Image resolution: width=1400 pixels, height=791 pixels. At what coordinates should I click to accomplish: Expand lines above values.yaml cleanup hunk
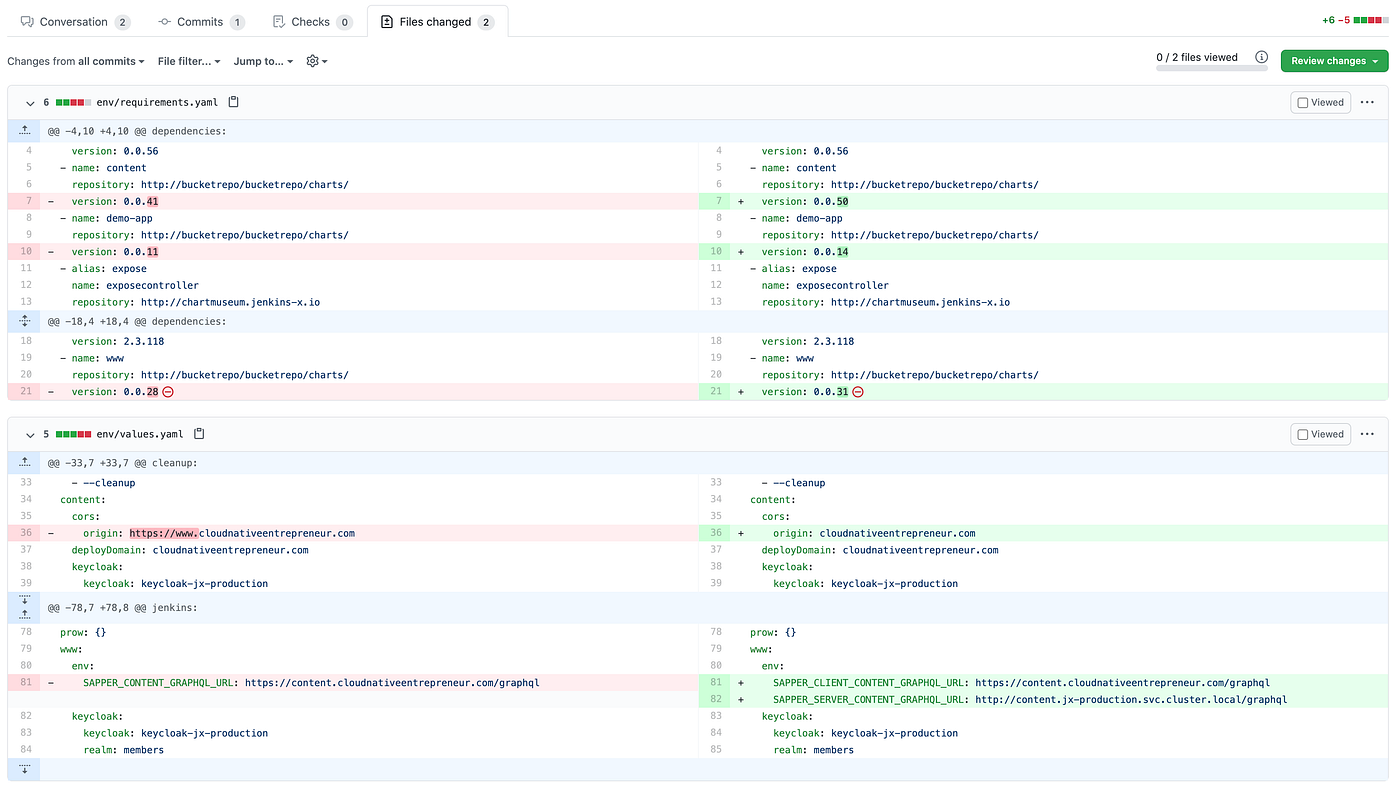24,462
